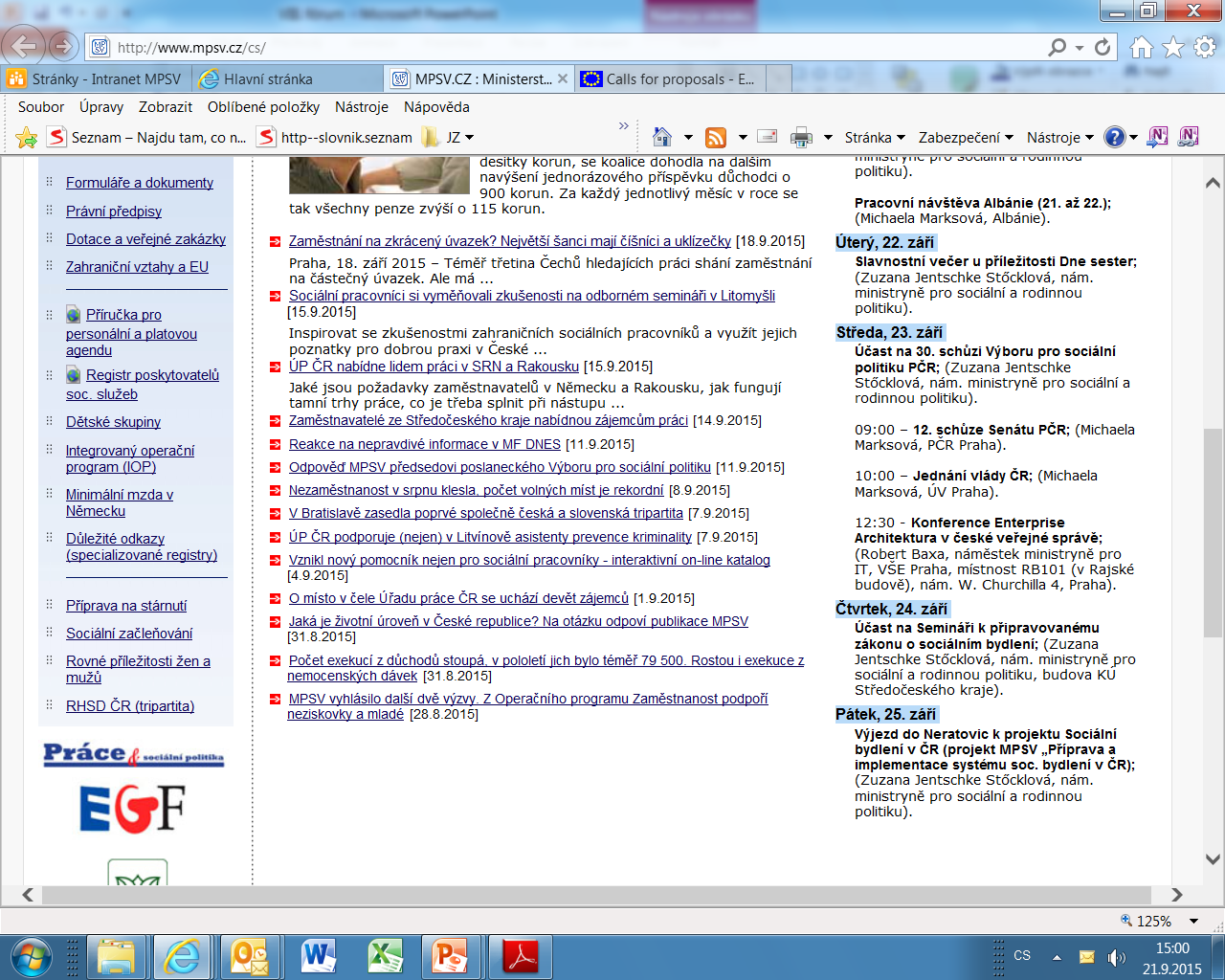The image size is (1225, 980).
Task: Open the browser Home icon at top right
Action: pos(1142,47)
